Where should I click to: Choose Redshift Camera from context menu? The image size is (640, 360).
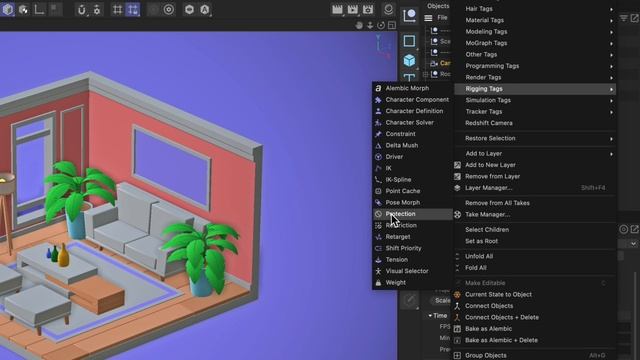point(535,123)
